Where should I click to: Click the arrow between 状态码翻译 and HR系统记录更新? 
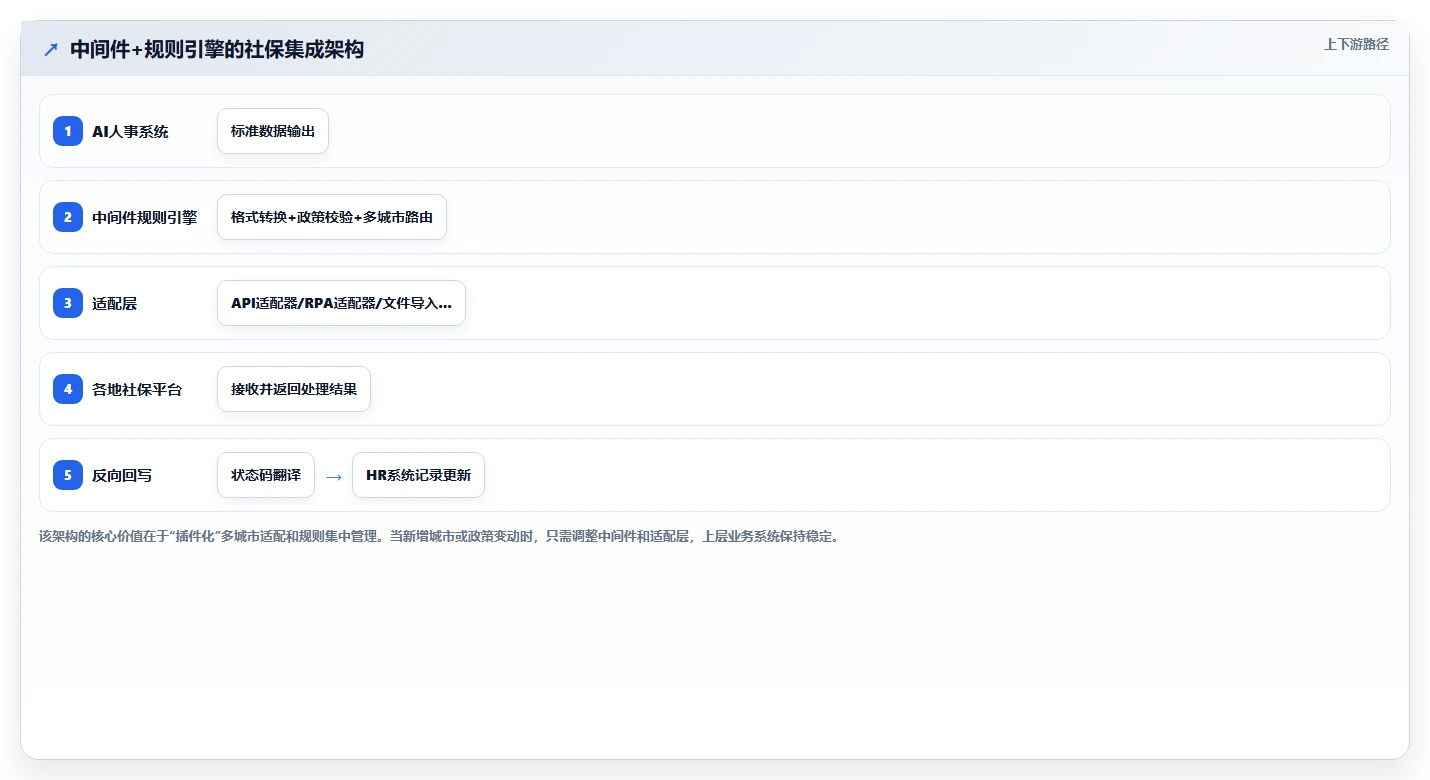[x=334, y=476]
